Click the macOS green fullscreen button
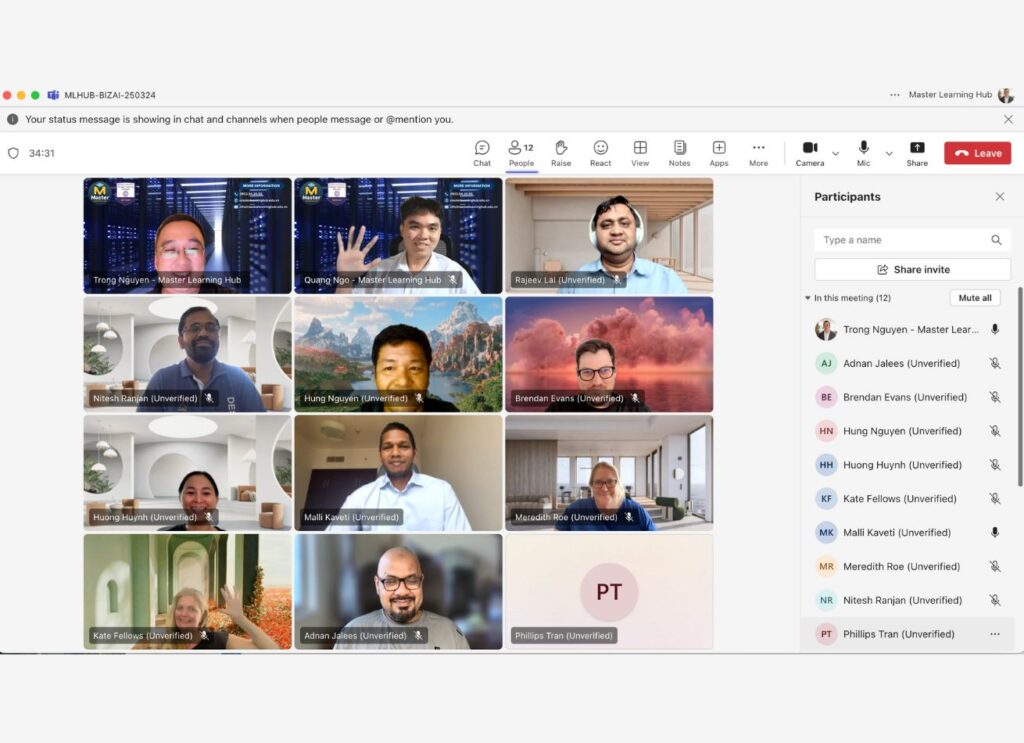 35,95
